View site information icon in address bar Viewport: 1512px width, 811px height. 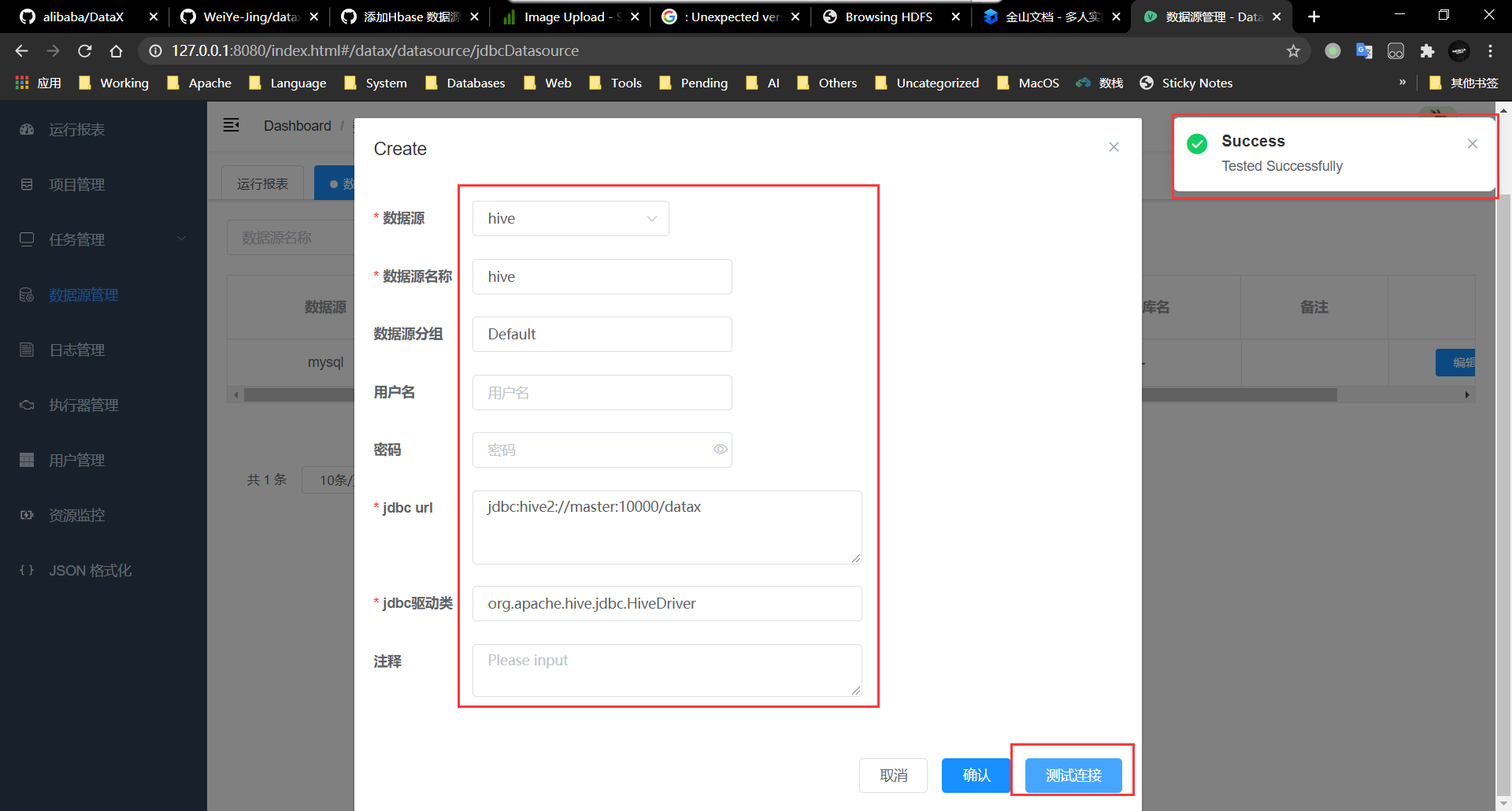click(155, 51)
